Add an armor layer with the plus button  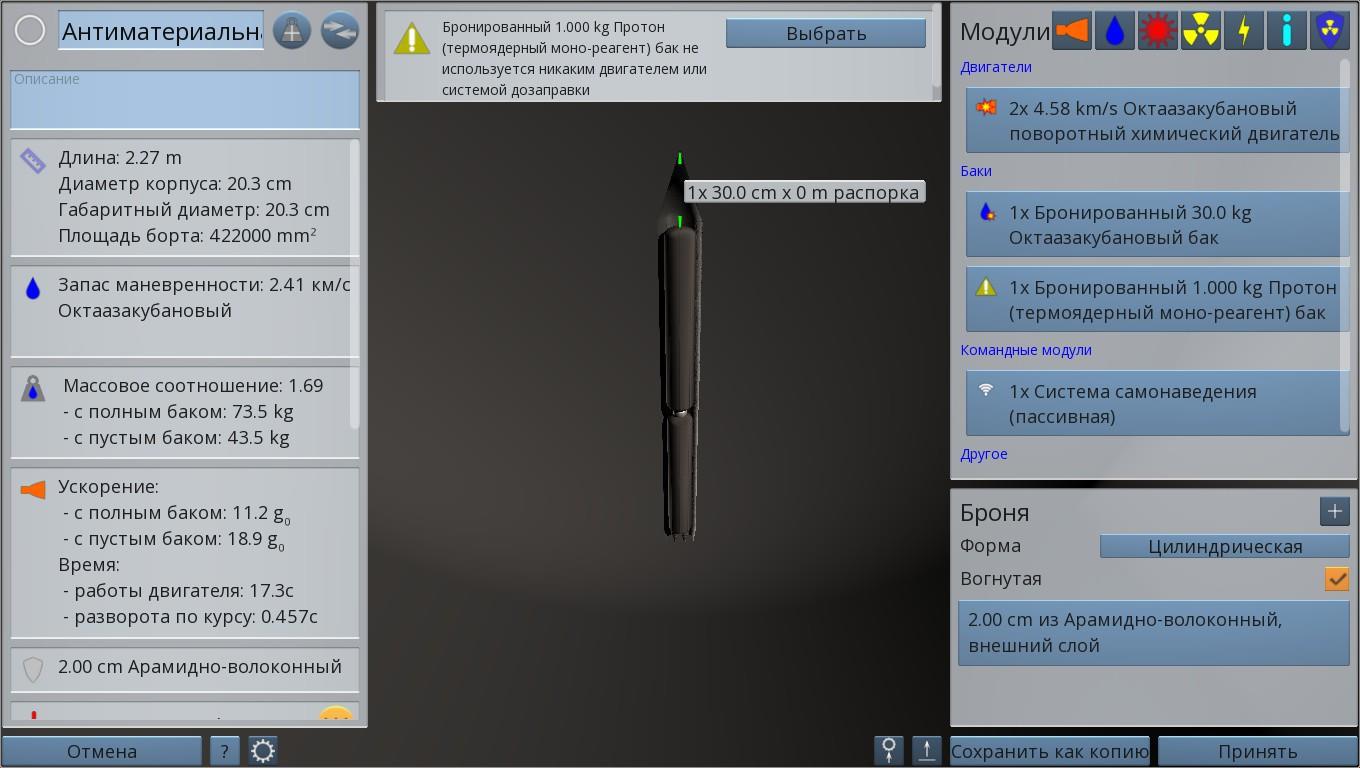(1334, 512)
